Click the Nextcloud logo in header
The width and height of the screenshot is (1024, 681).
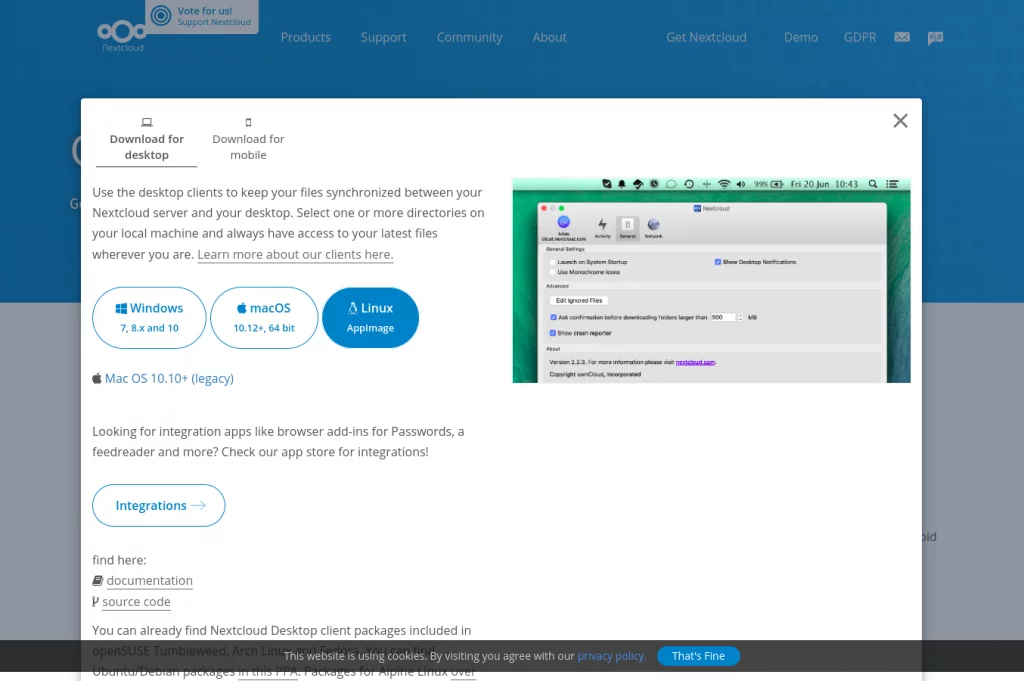[x=122, y=36]
